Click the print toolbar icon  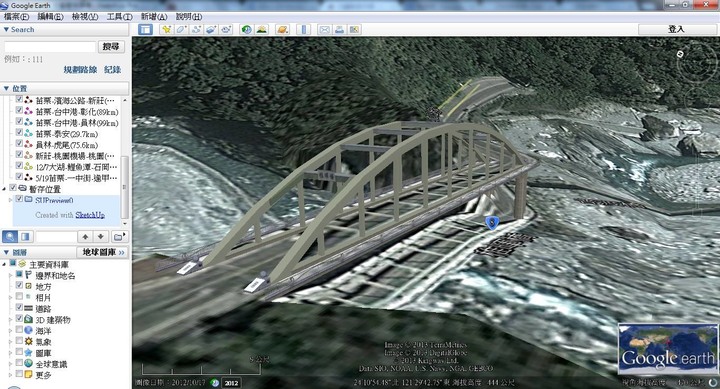click(x=339, y=29)
